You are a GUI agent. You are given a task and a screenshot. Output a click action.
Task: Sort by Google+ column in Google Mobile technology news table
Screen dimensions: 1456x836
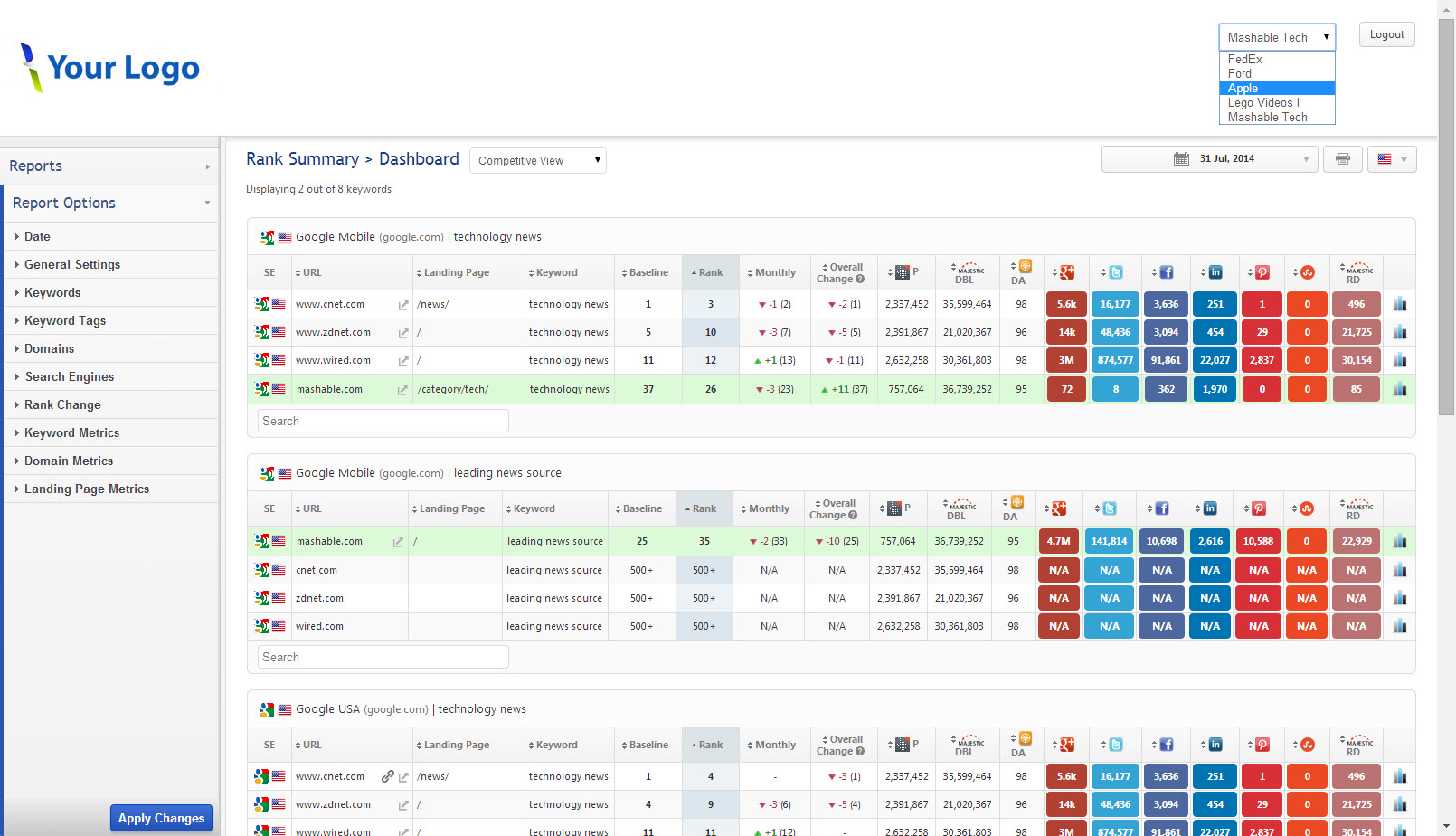pos(1064,272)
